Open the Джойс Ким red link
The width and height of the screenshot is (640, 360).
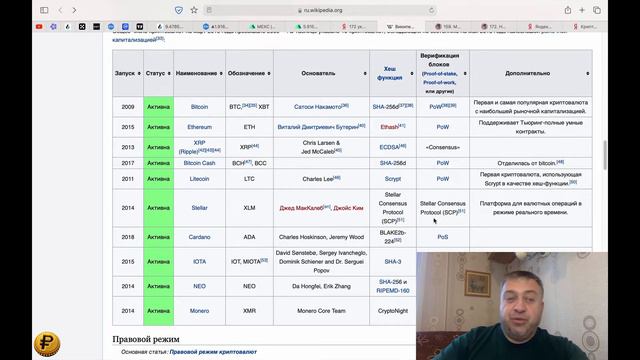[x=348, y=208]
